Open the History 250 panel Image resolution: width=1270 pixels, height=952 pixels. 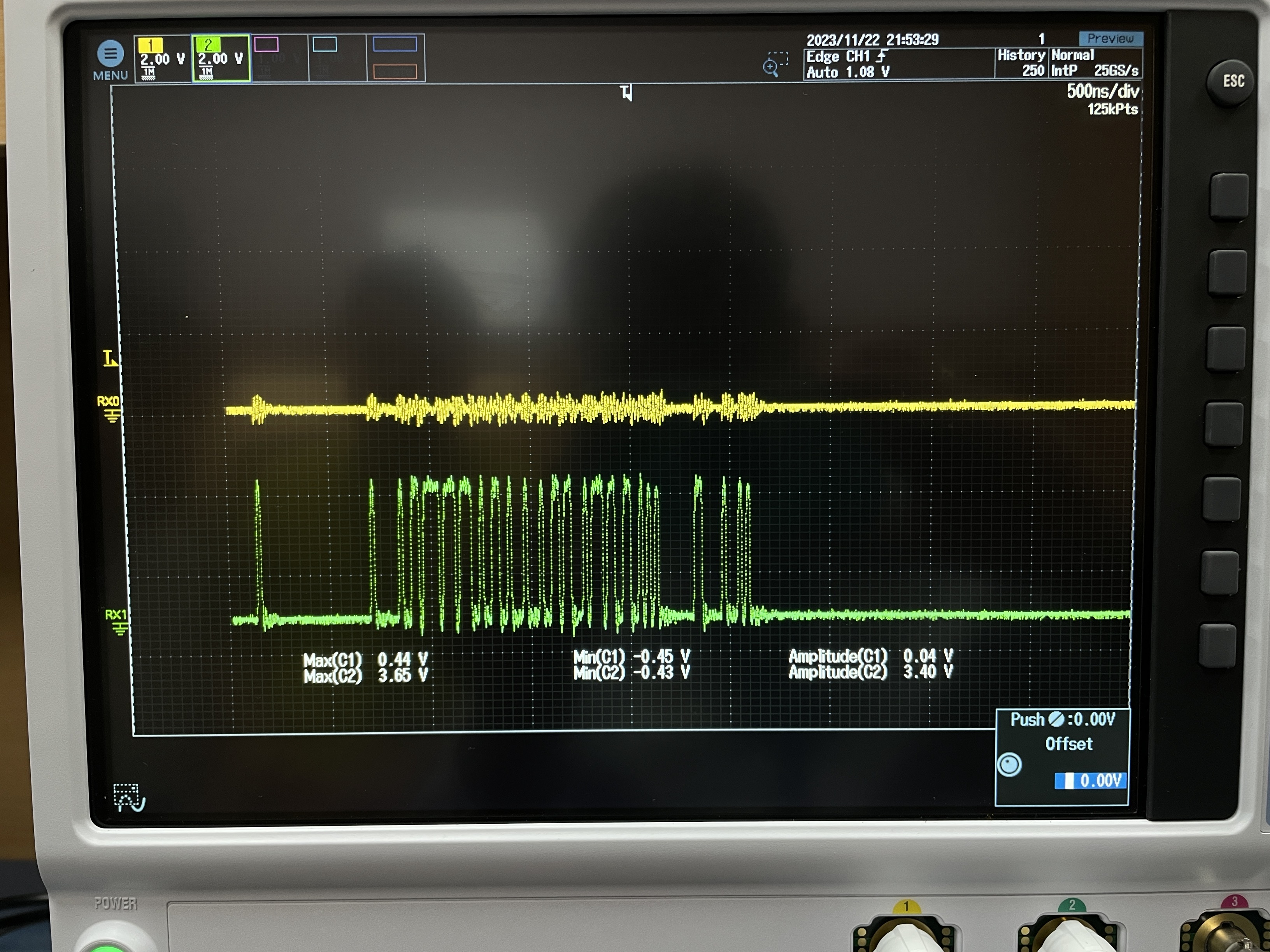point(1022,63)
